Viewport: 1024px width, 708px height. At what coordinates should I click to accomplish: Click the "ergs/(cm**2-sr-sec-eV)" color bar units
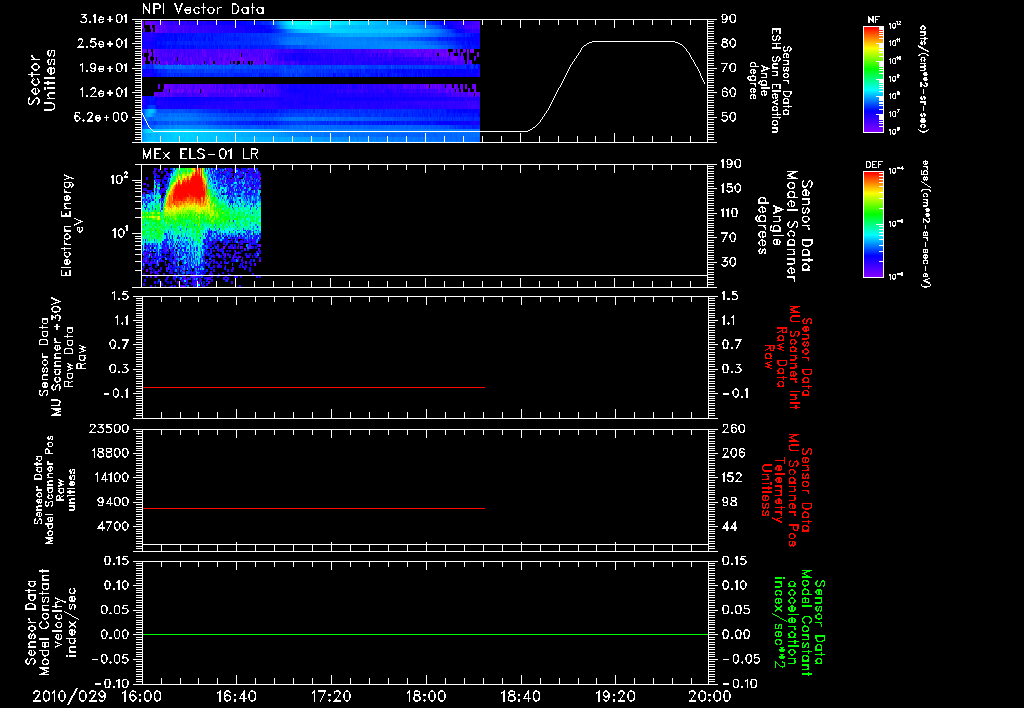[925, 224]
